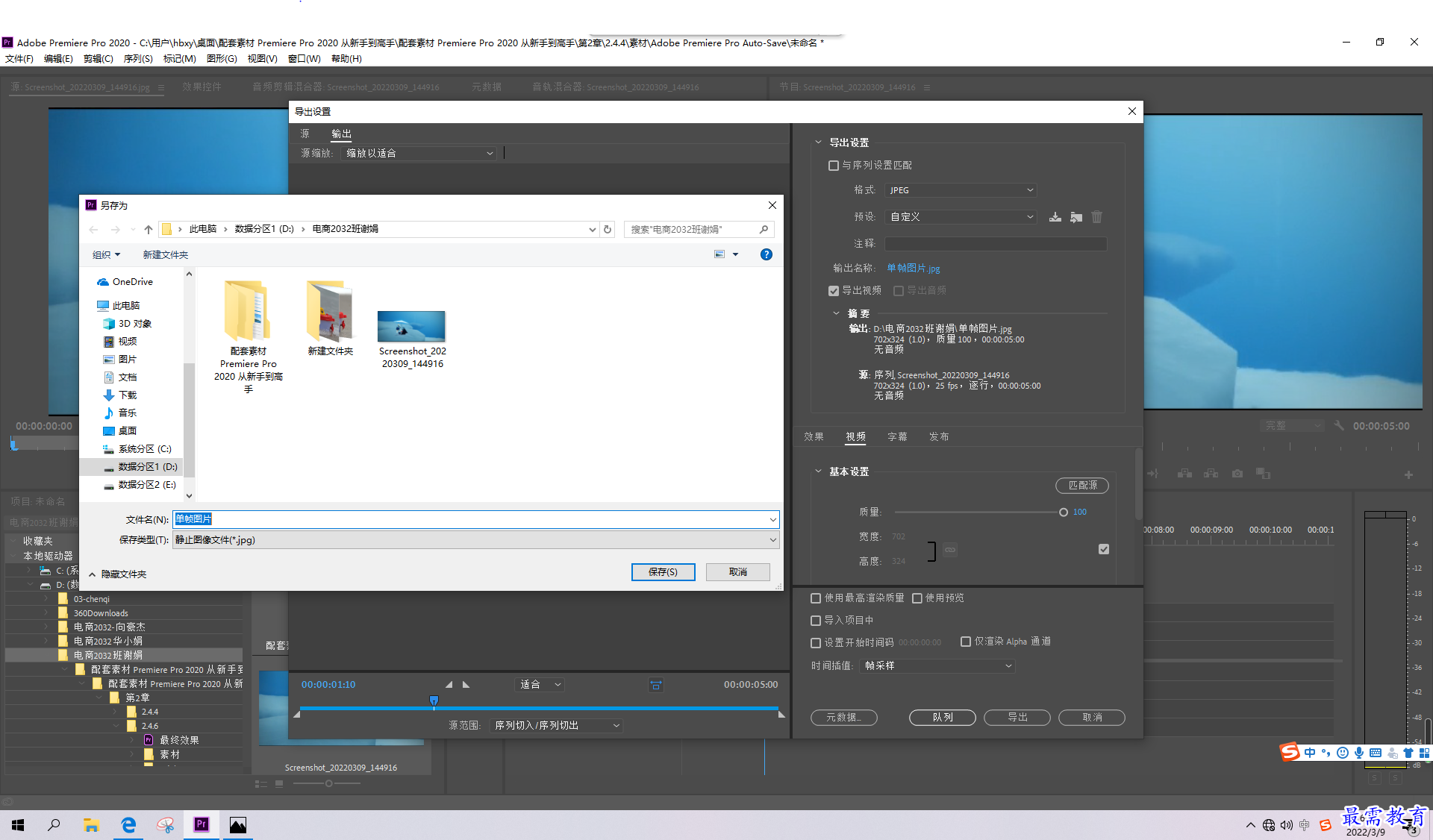Click the output name link
1433x840 pixels.
pyautogui.click(x=914, y=269)
